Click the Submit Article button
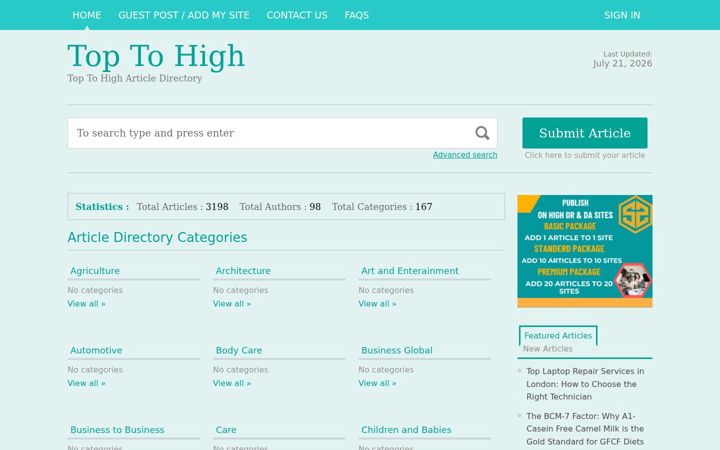The width and height of the screenshot is (720, 450). (x=585, y=133)
